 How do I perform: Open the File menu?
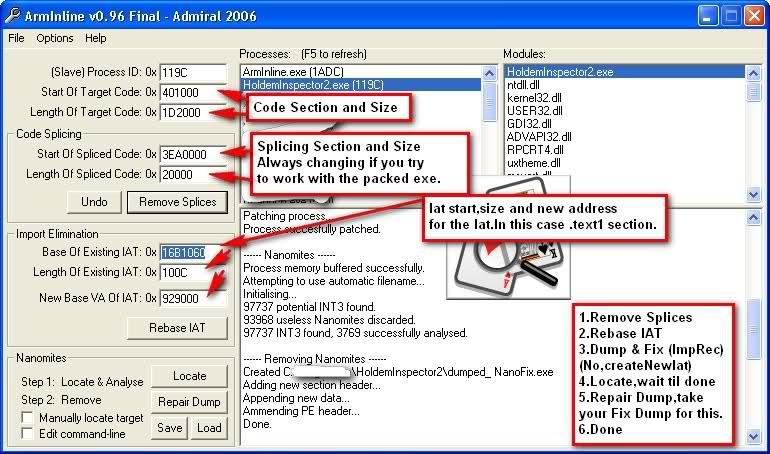(x=16, y=38)
